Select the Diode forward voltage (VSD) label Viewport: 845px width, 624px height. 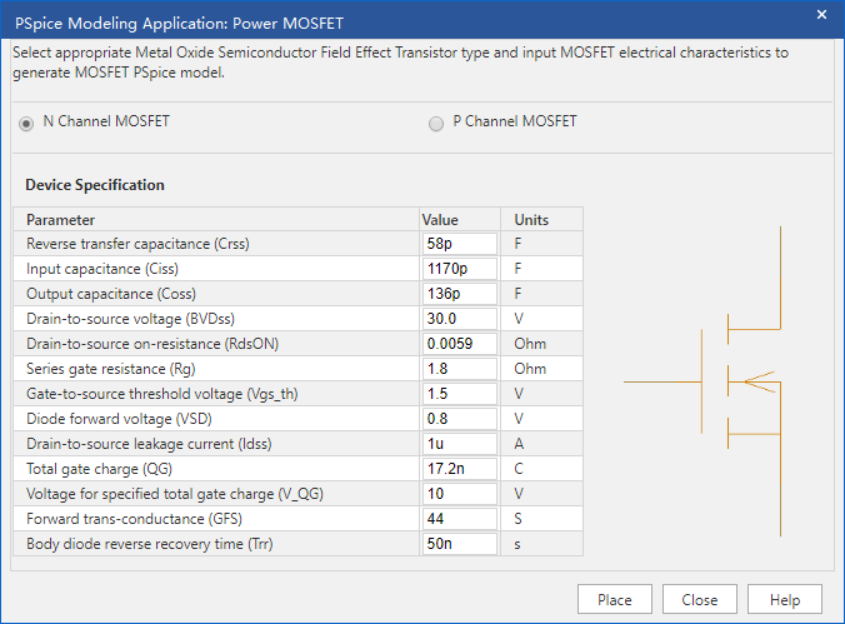click(119, 419)
